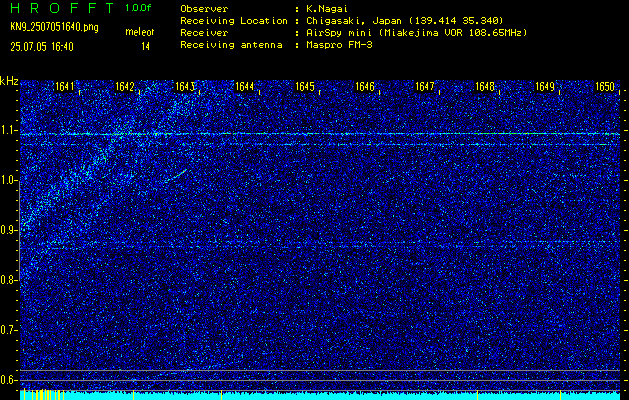
Task: Click the observer name K.Nagai
Action: [x=327, y=9]
